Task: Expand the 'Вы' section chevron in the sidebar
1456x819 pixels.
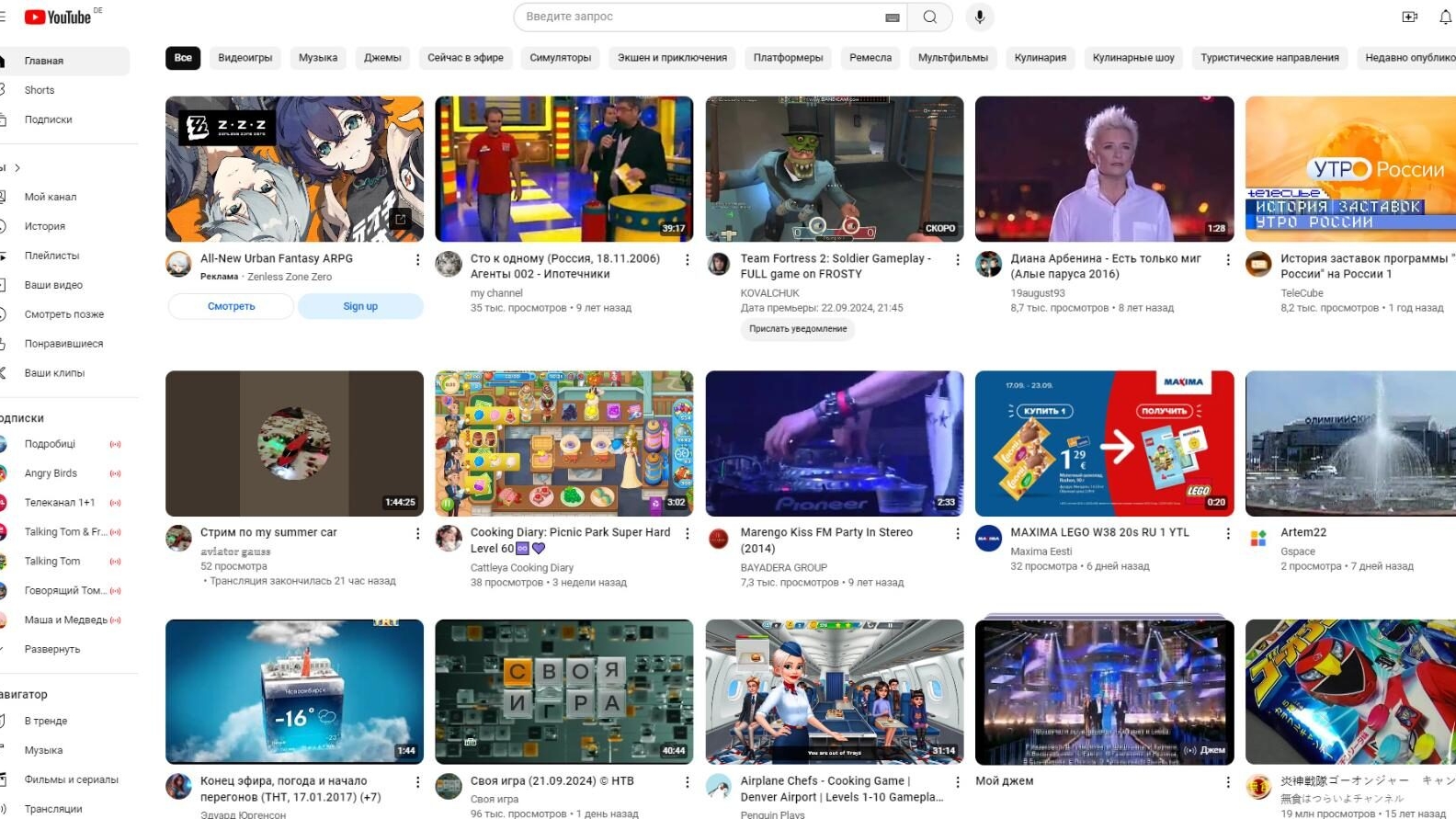Action: click(17, 167)
